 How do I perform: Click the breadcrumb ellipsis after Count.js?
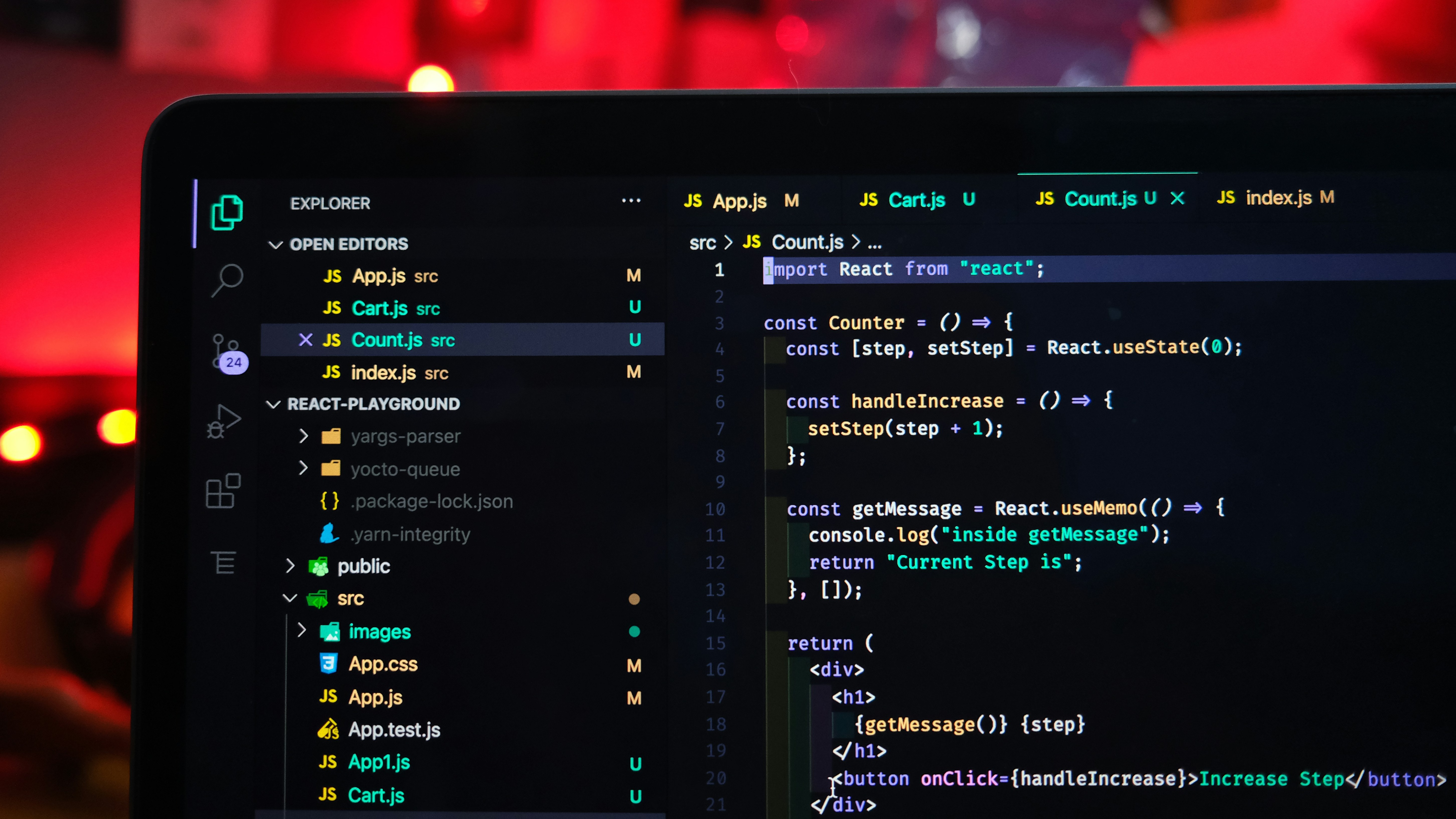point(874,245)
